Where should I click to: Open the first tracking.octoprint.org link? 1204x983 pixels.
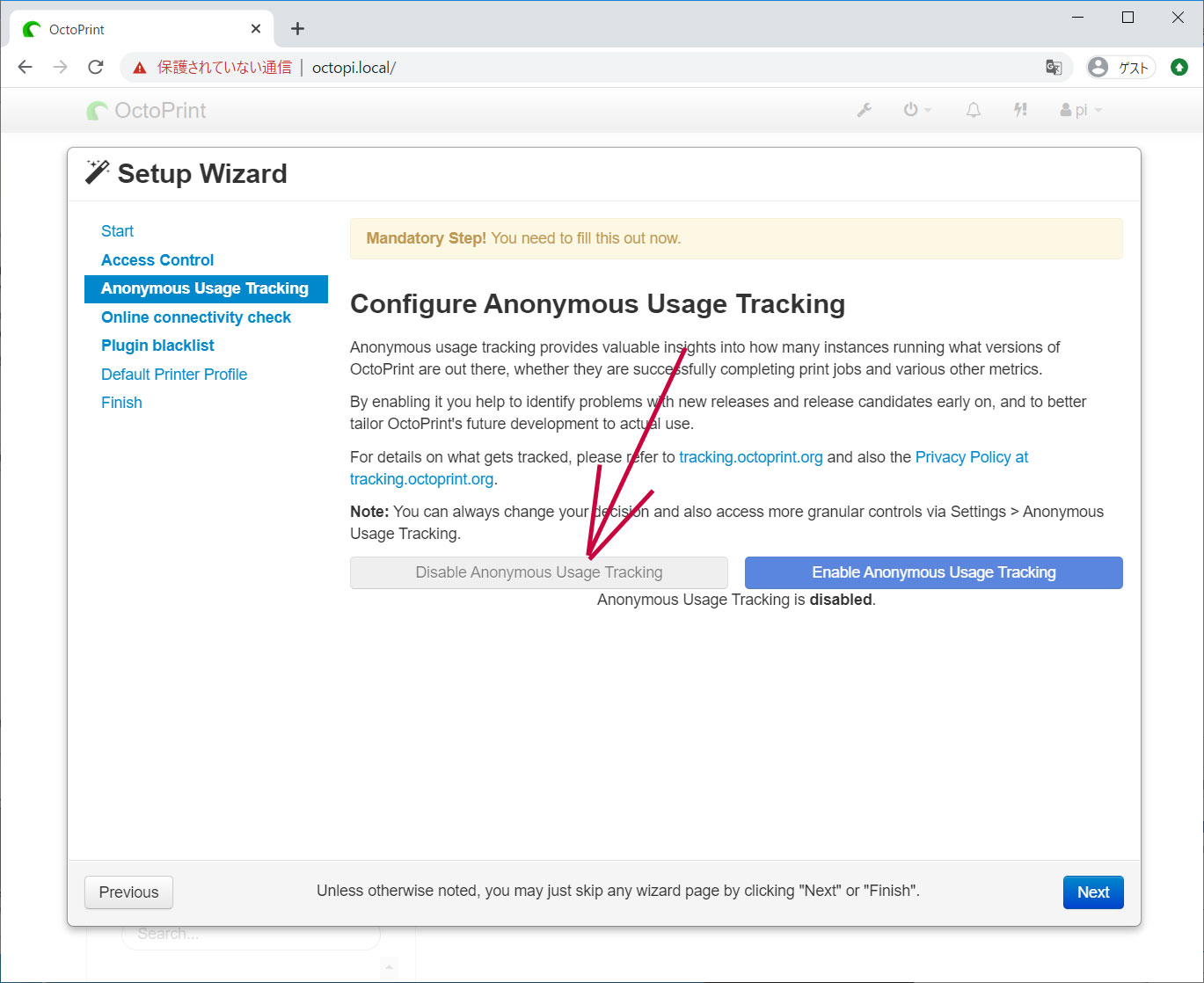tap(751, 457)
